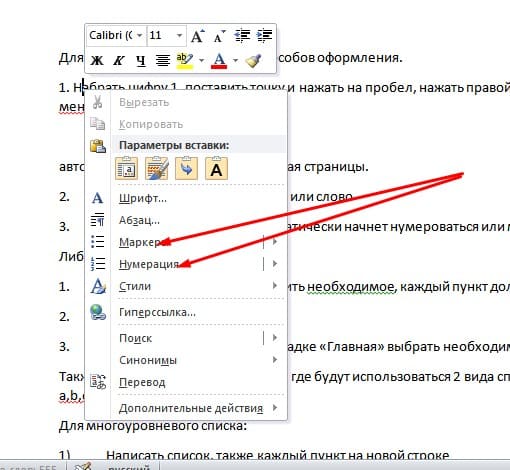Select Маркеры bullets menu entry
Image resolution: width=510 pixels, height=470 pixels.
pos(186,242)
